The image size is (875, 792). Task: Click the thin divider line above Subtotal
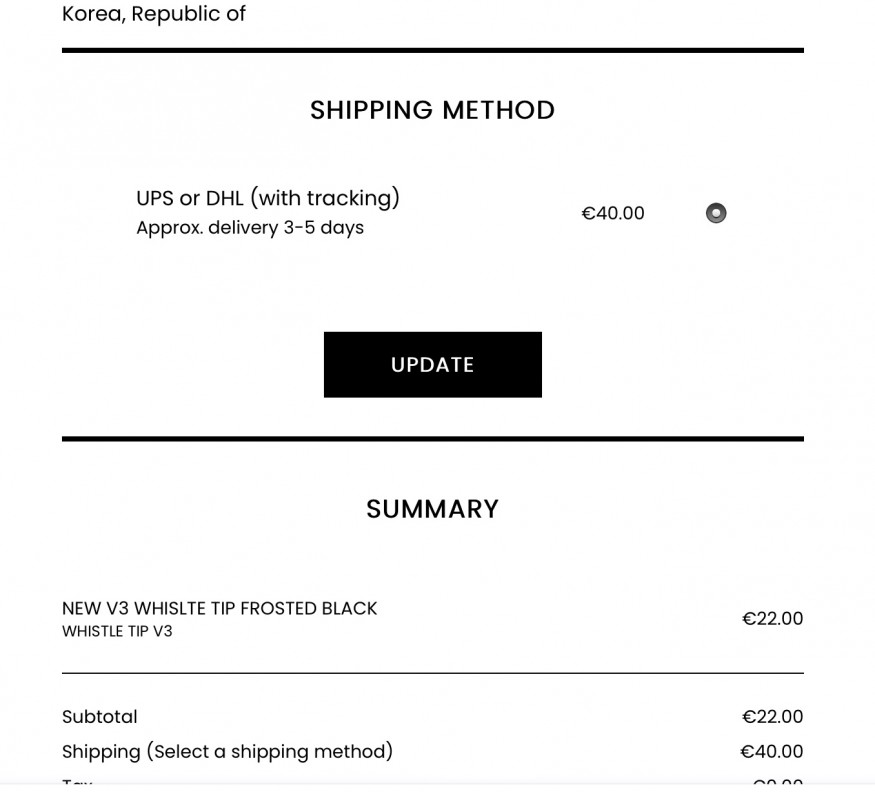pos(432,673)
